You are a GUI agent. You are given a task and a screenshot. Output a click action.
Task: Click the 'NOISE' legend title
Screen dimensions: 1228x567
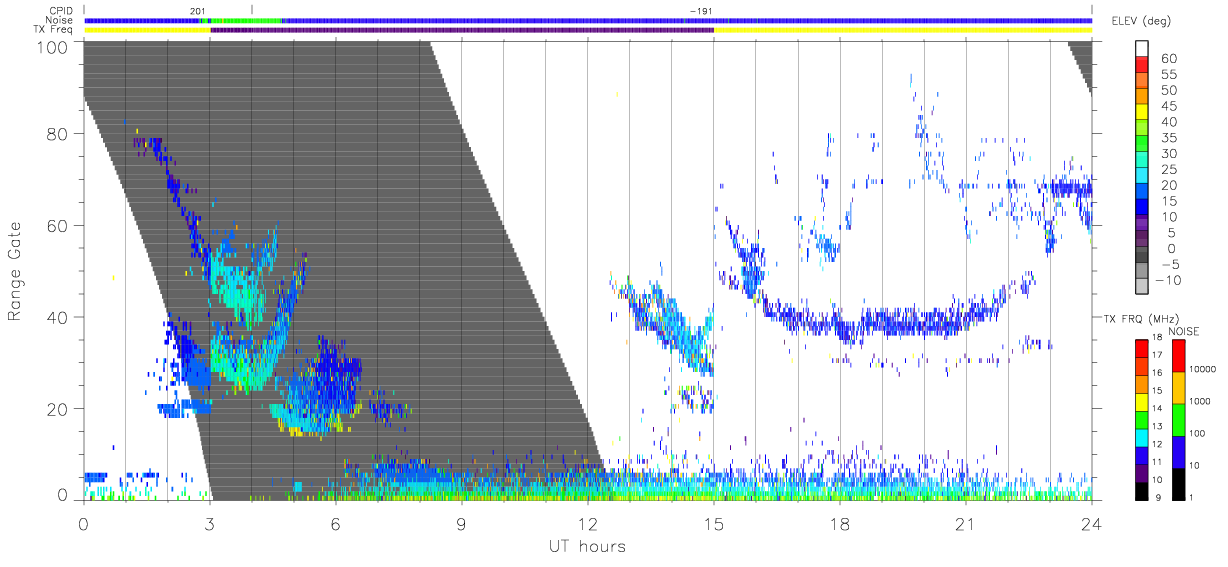1186,331
